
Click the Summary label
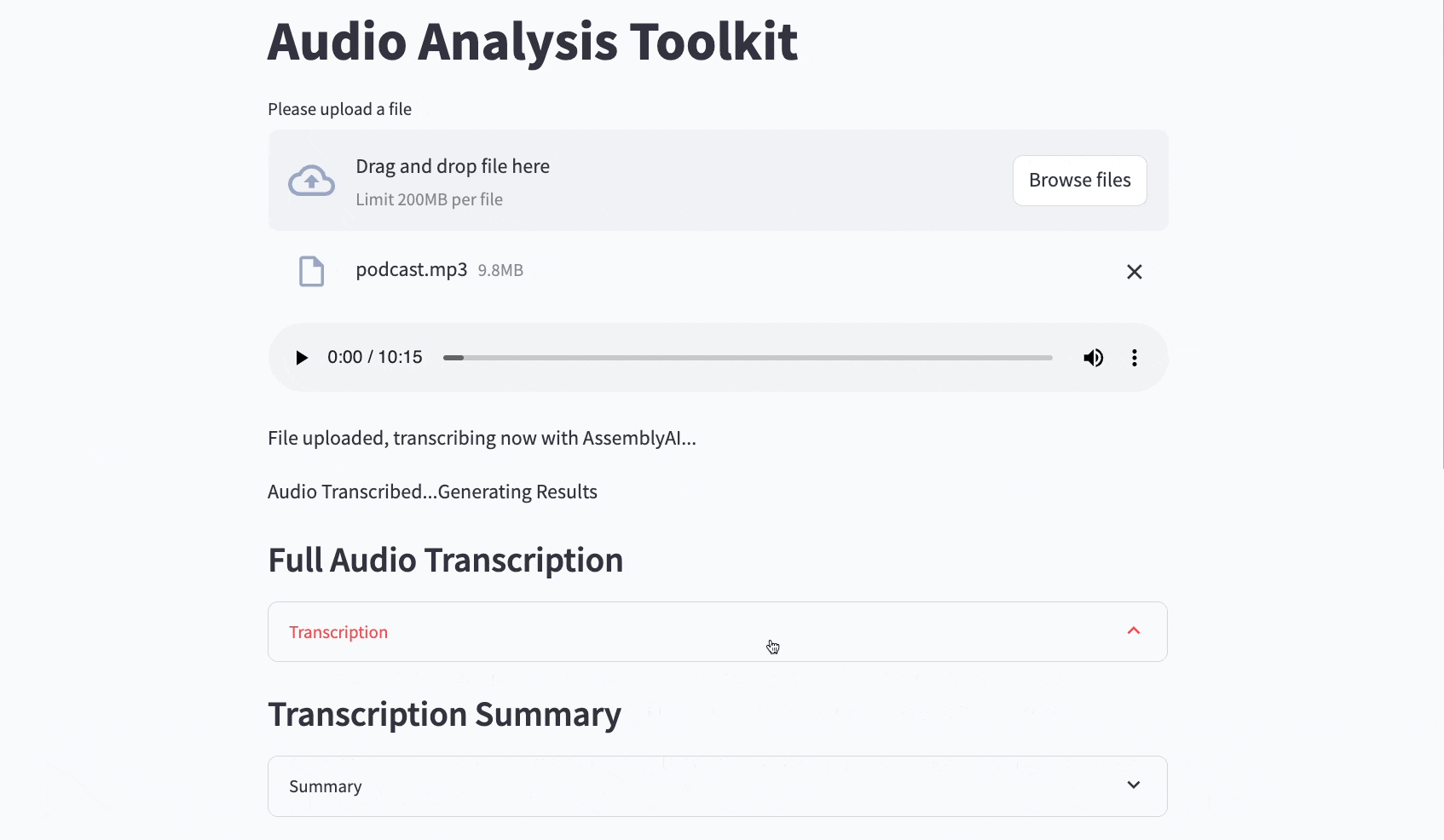[325, 785]
